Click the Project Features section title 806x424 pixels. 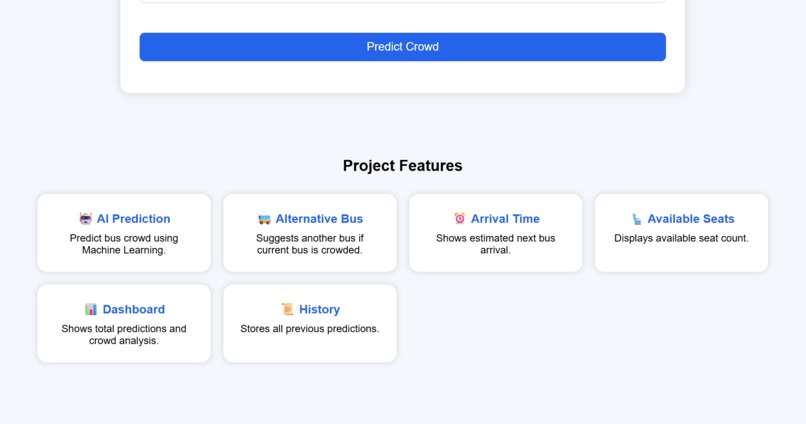coord(402,165)
